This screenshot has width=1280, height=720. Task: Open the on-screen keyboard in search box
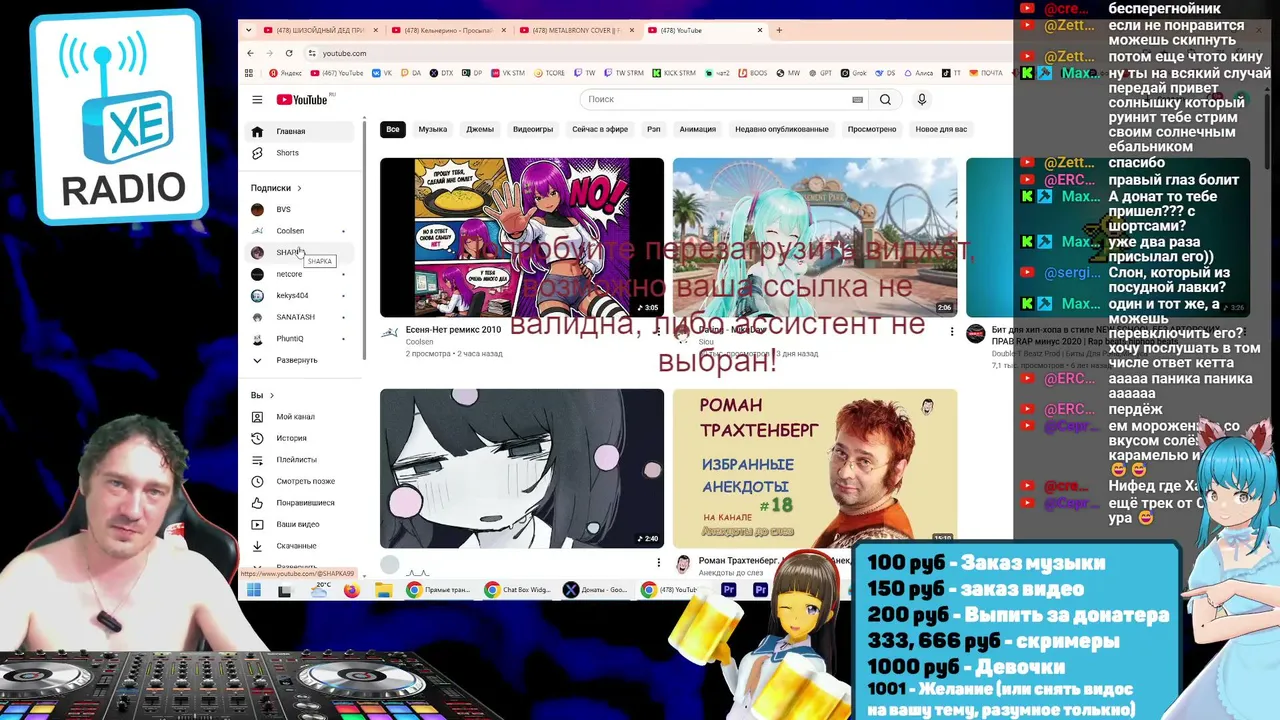(x=857, y=99)
